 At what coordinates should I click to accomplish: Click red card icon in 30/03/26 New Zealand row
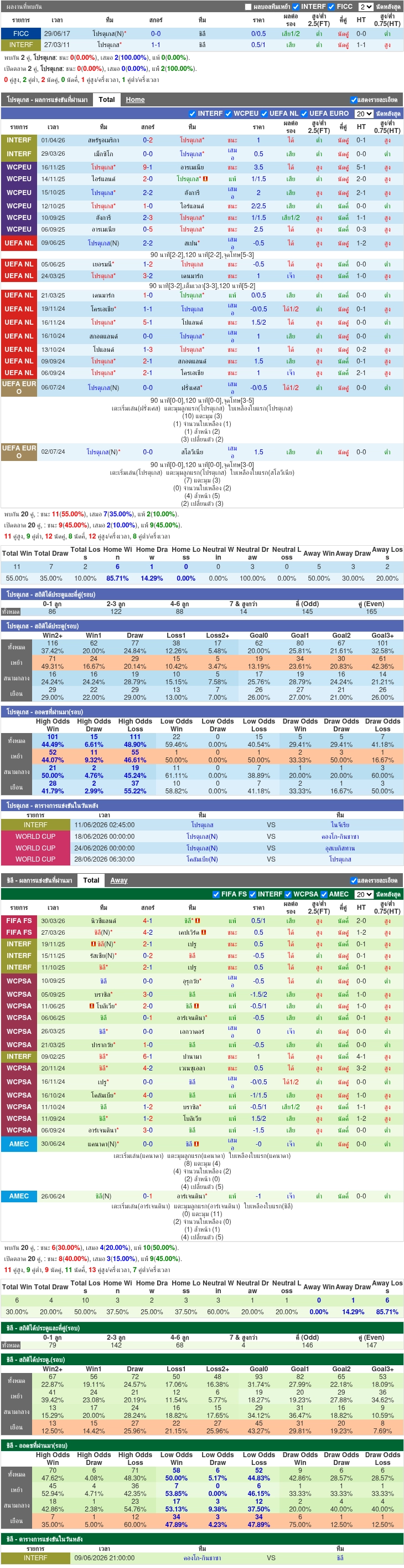[x=198, y=920]
